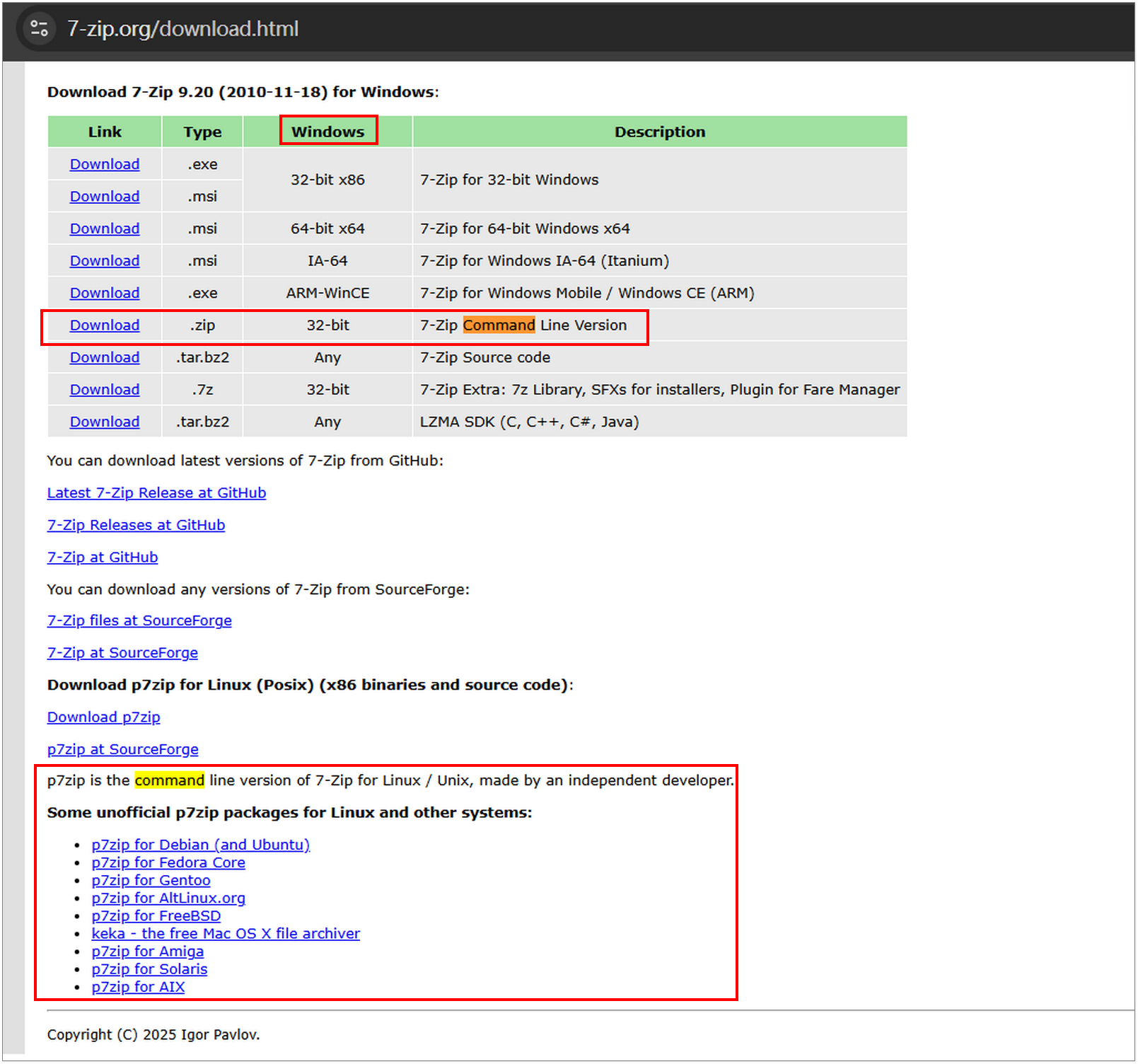Image resolution: width=1138 pixels, height=1064 pixels.
Task: Select the 7-zip.org/download.html address bar URL
Action: [x=182, y=29]
